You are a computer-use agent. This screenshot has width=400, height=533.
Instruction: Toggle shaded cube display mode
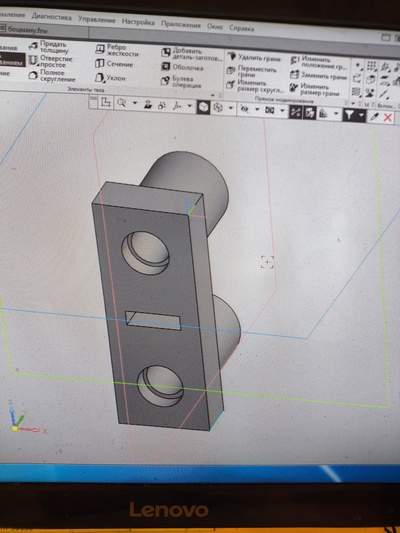coord(203,107)
